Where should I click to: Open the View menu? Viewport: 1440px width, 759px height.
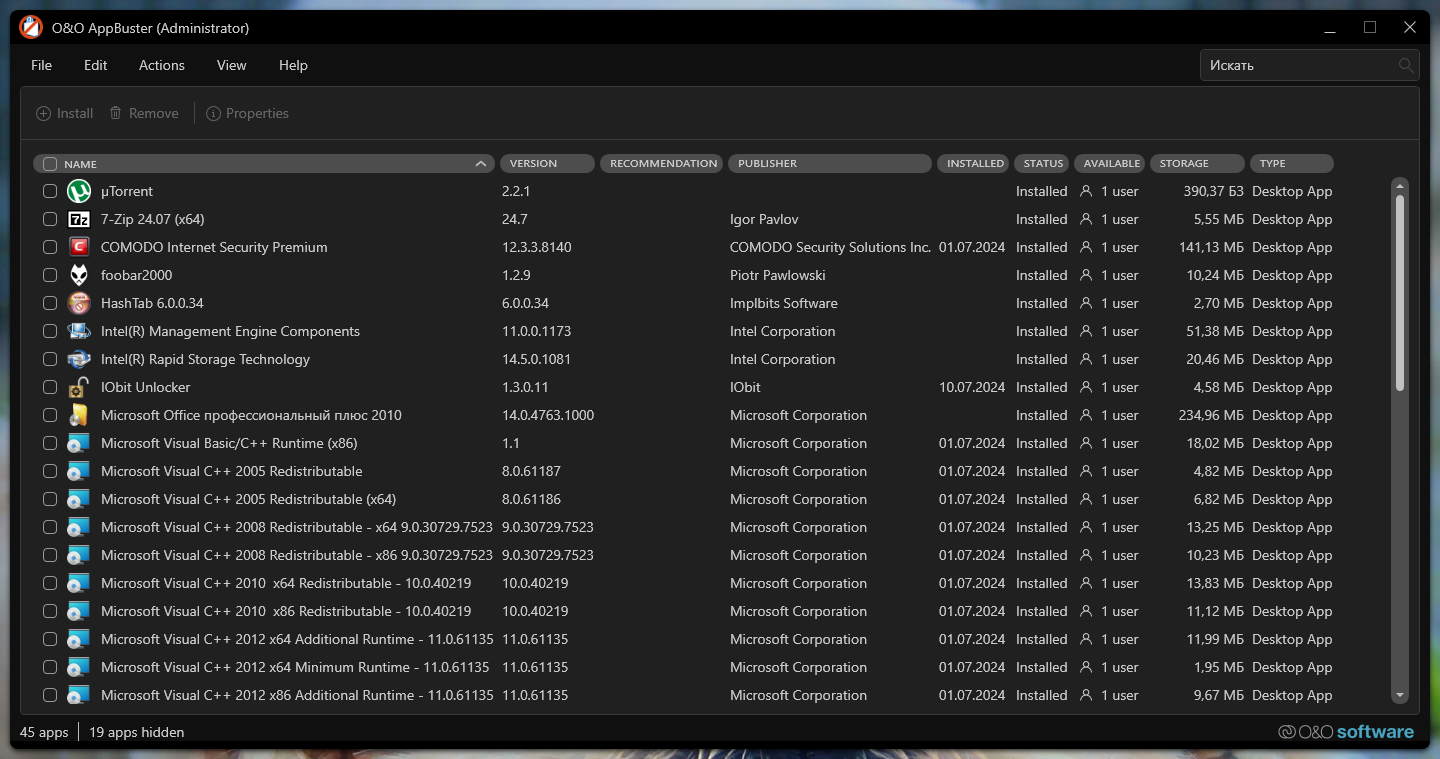click(231, 65)
